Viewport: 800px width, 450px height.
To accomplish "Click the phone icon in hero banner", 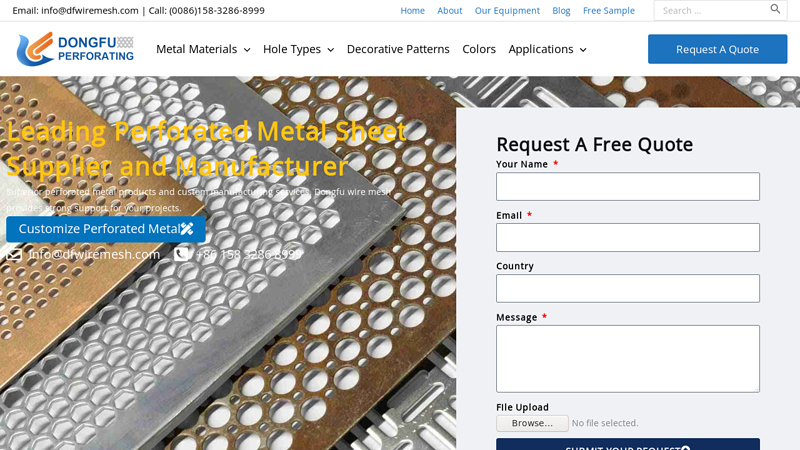I will click(181, 254).
